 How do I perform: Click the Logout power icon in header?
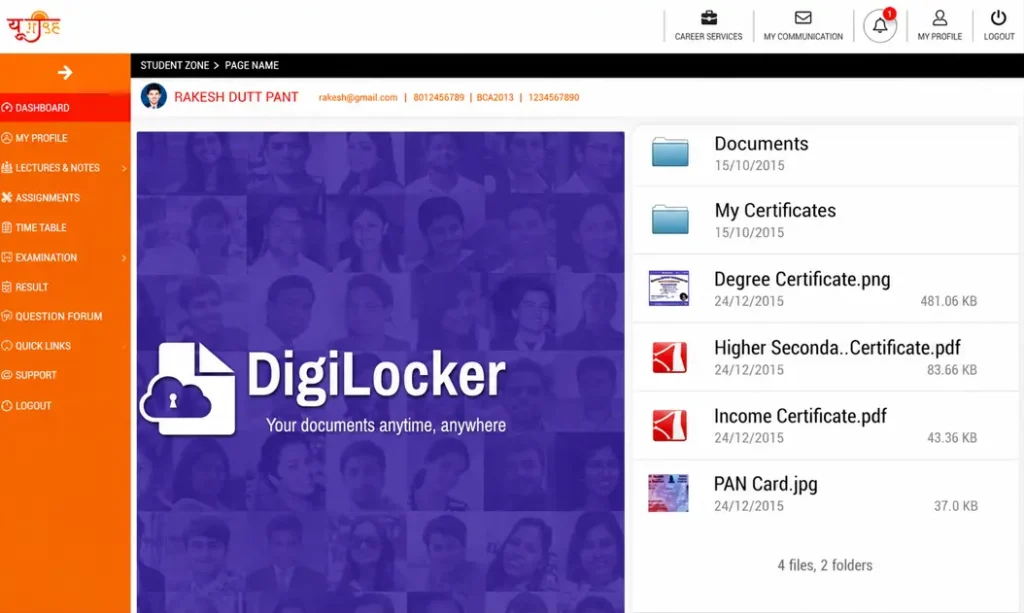pyautogui.click(x=999, y=18)
